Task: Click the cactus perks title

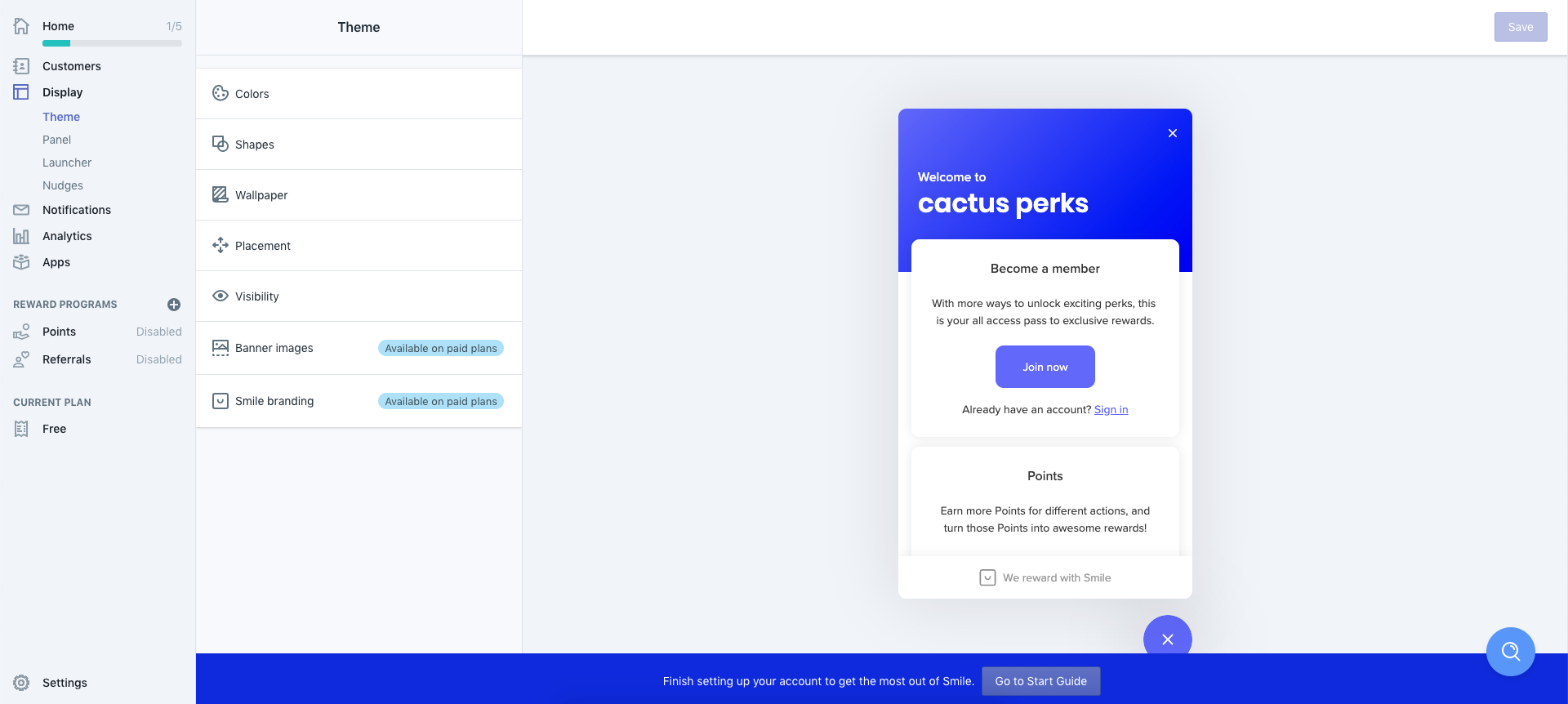Action: point(1003,203)
